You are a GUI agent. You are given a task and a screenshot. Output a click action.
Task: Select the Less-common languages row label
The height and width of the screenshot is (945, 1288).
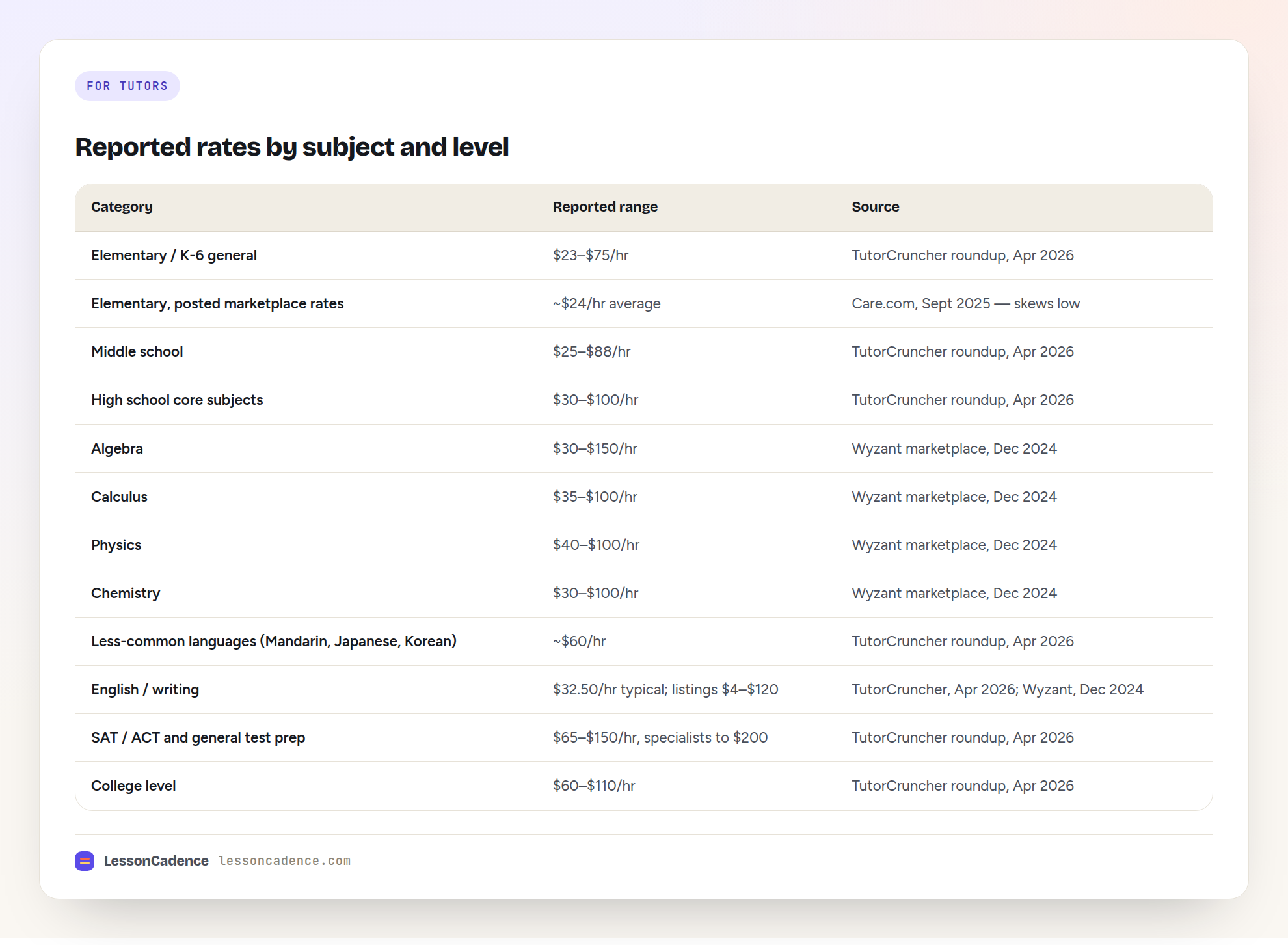click(274, 641)
